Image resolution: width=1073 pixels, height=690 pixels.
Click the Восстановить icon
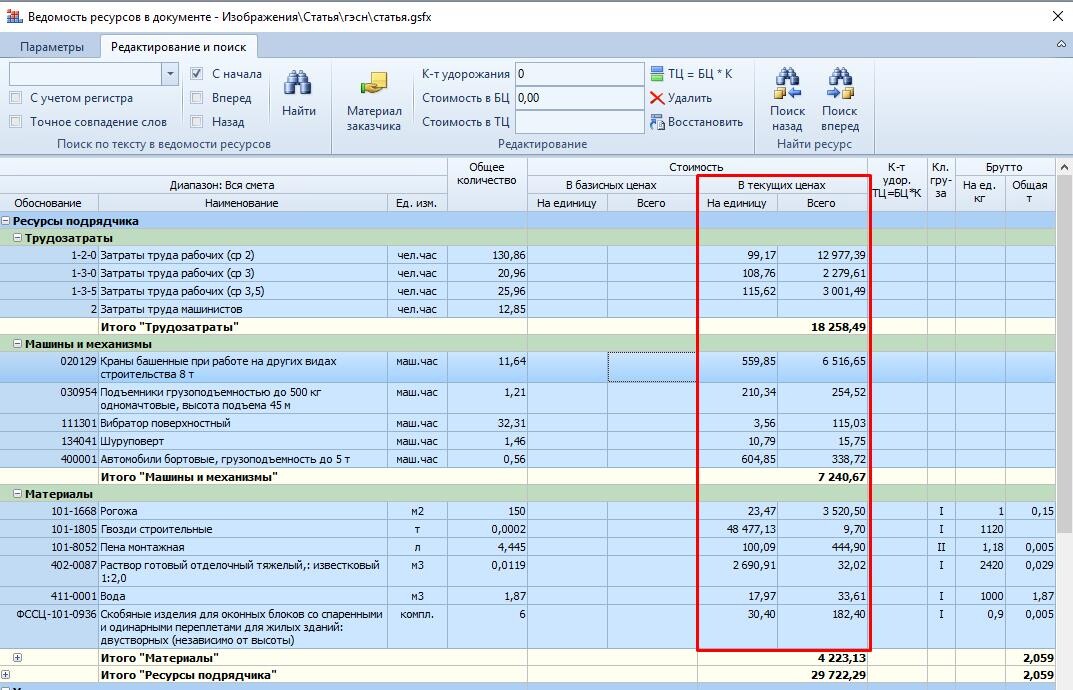(657, 122)
